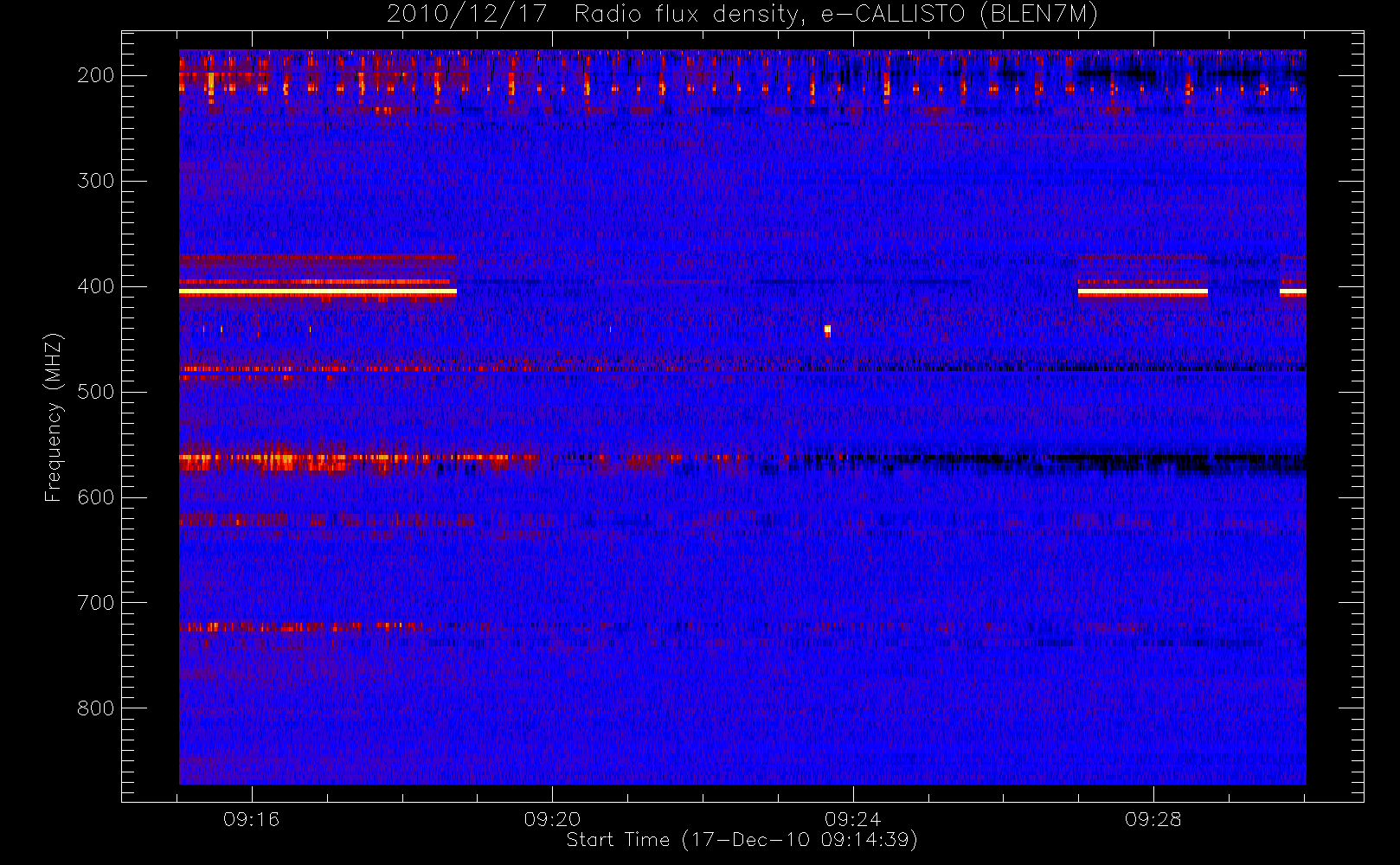
Task: Click the 09:24 time tick label
Action: tap(852, 819)
